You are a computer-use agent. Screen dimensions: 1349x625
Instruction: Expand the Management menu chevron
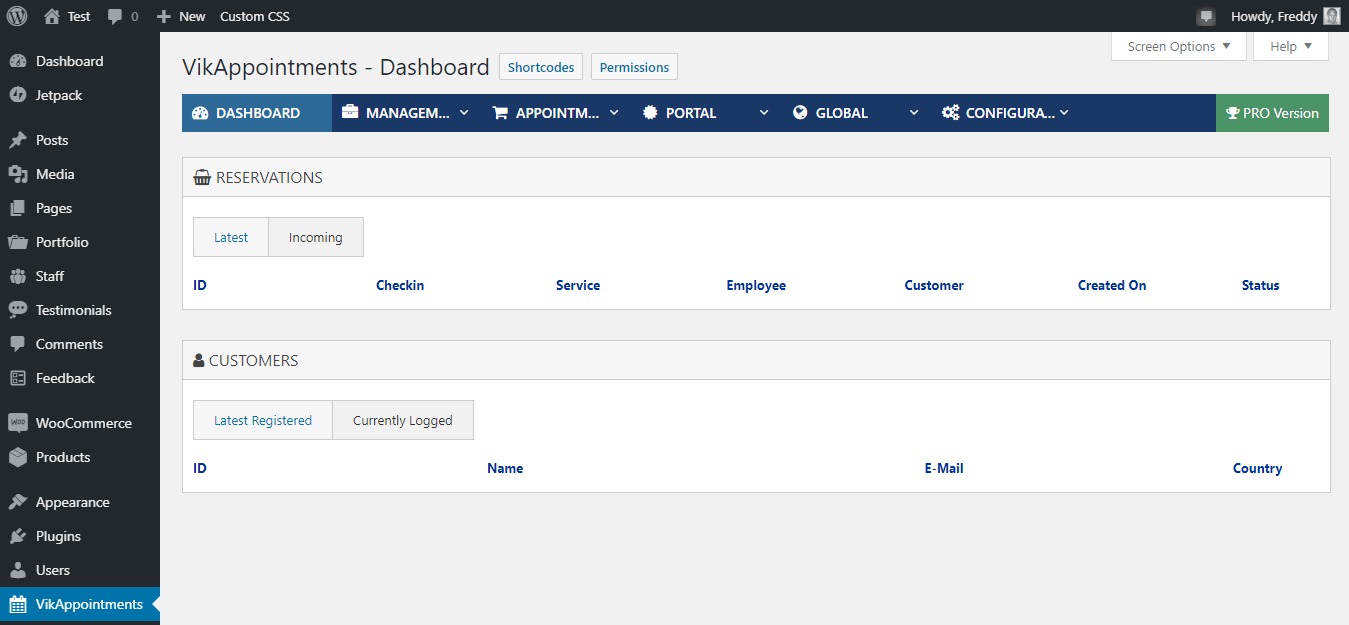click(x=464, y=113)
